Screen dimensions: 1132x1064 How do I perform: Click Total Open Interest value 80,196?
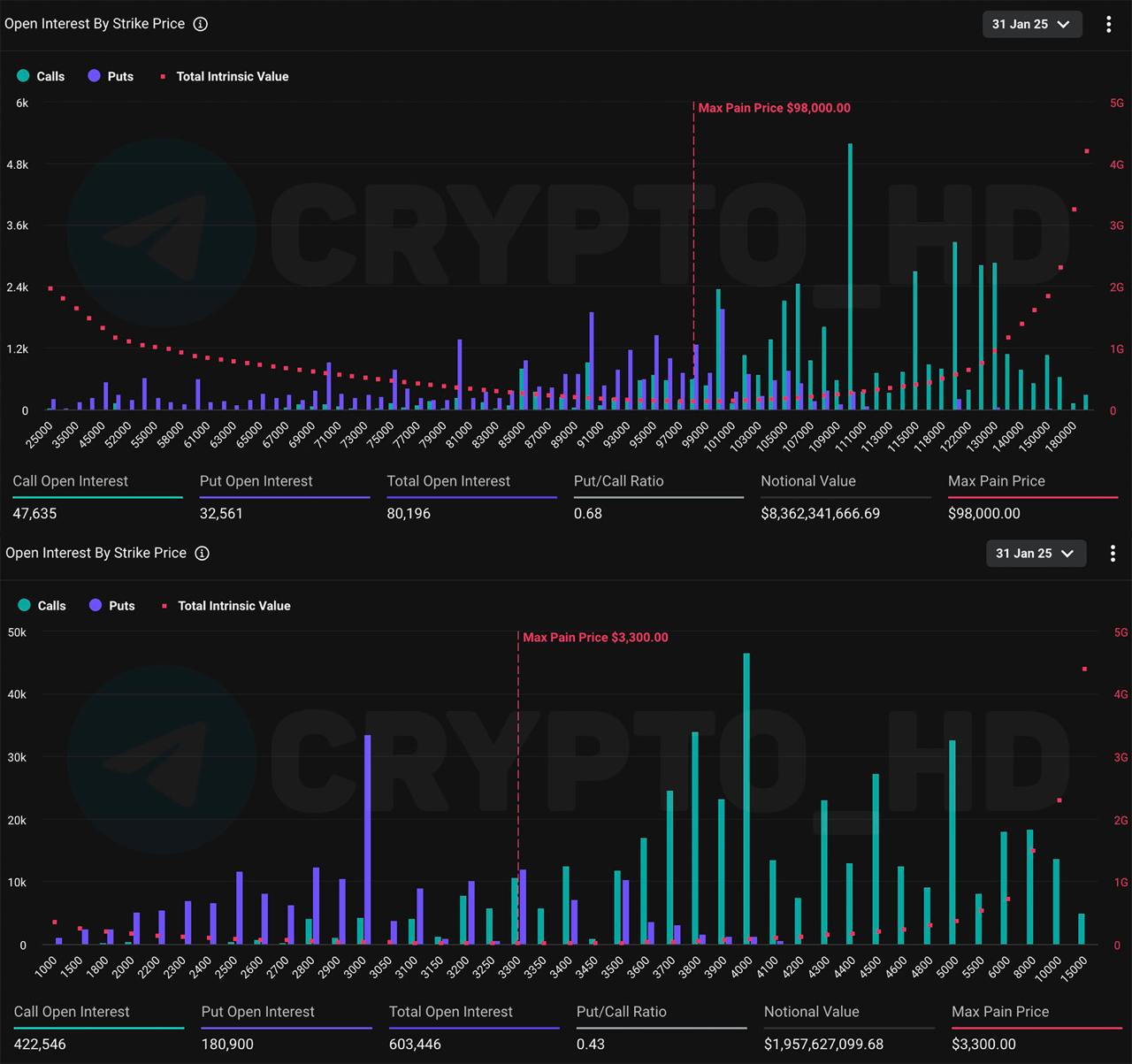(409, 513)
